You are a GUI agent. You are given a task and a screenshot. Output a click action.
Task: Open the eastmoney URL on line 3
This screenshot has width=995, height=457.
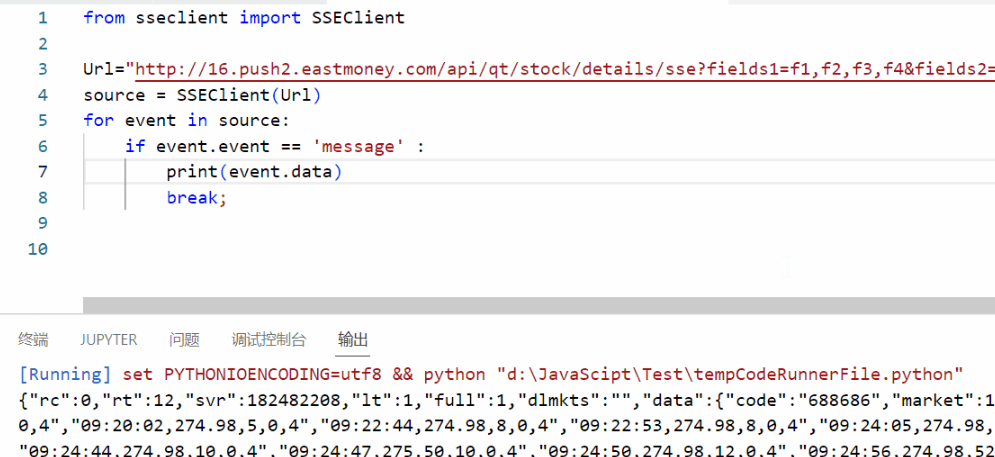coord(560,70)
